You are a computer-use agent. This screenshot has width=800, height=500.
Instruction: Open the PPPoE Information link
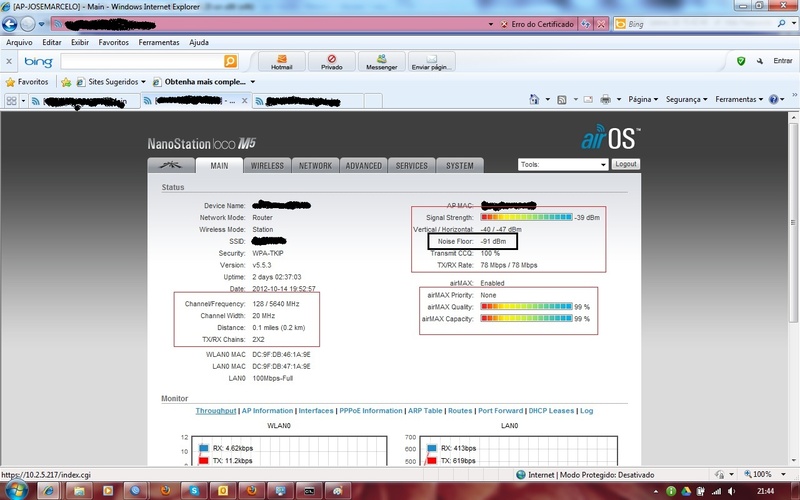[x=370, y=411]
